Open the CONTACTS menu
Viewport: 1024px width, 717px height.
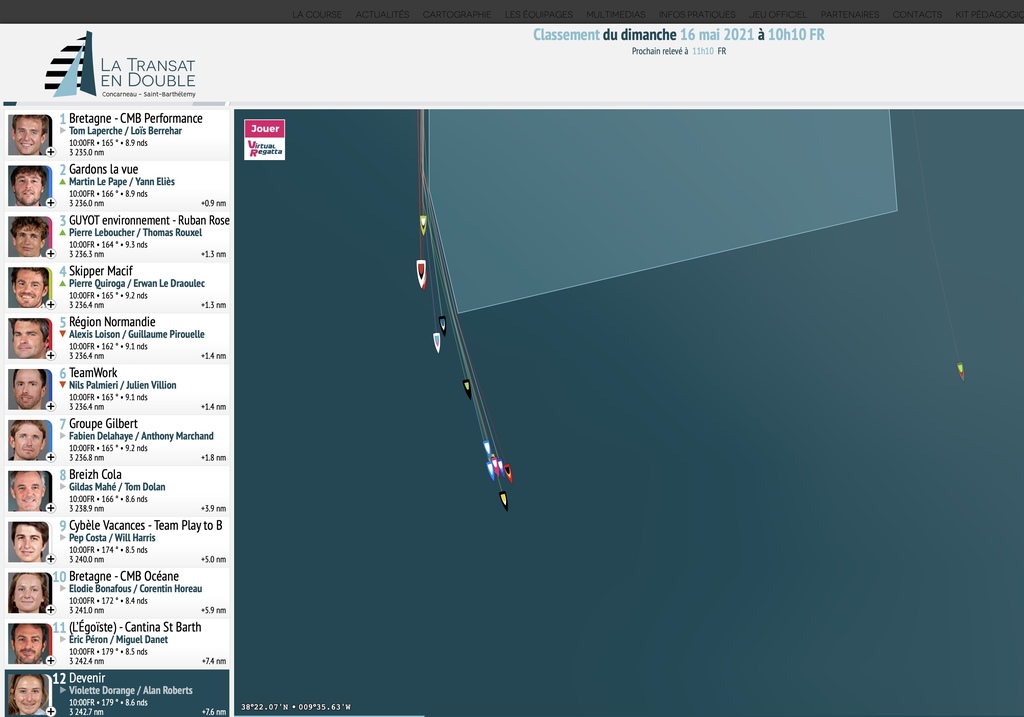[x=917, y=14]
